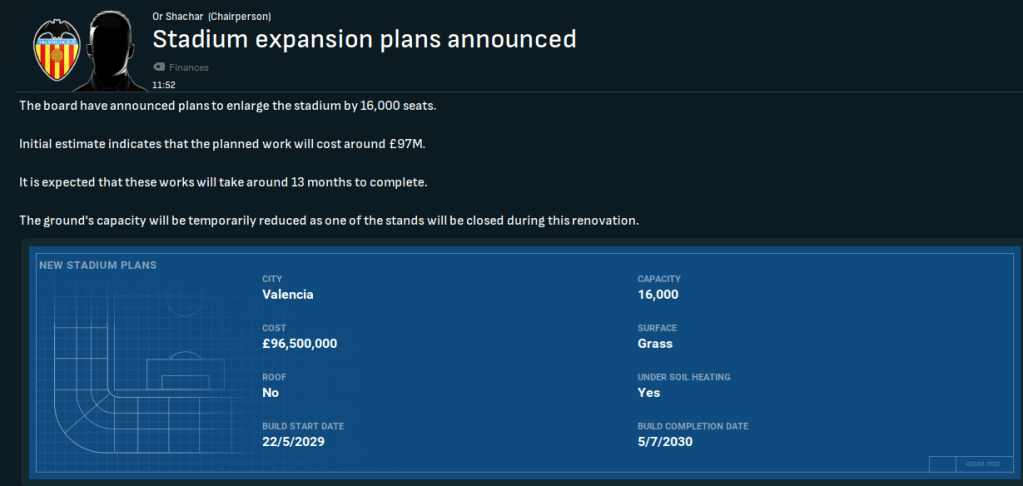Click the 11:52 message timestamp

163,85
